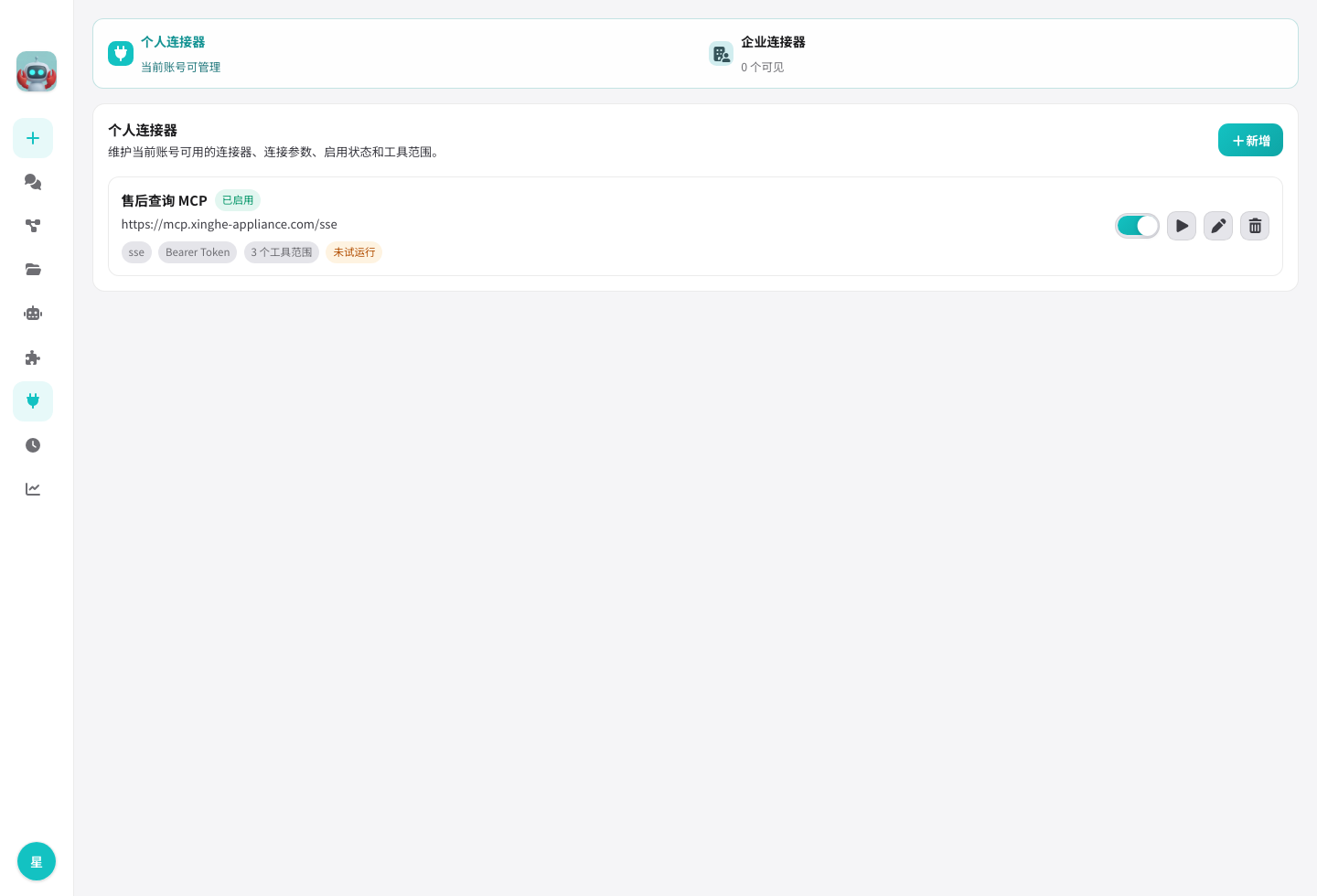This screenshot has height=896, width=1317.
Task: Open the robot agent icon in sidebar
Action: tap(33, 314)
